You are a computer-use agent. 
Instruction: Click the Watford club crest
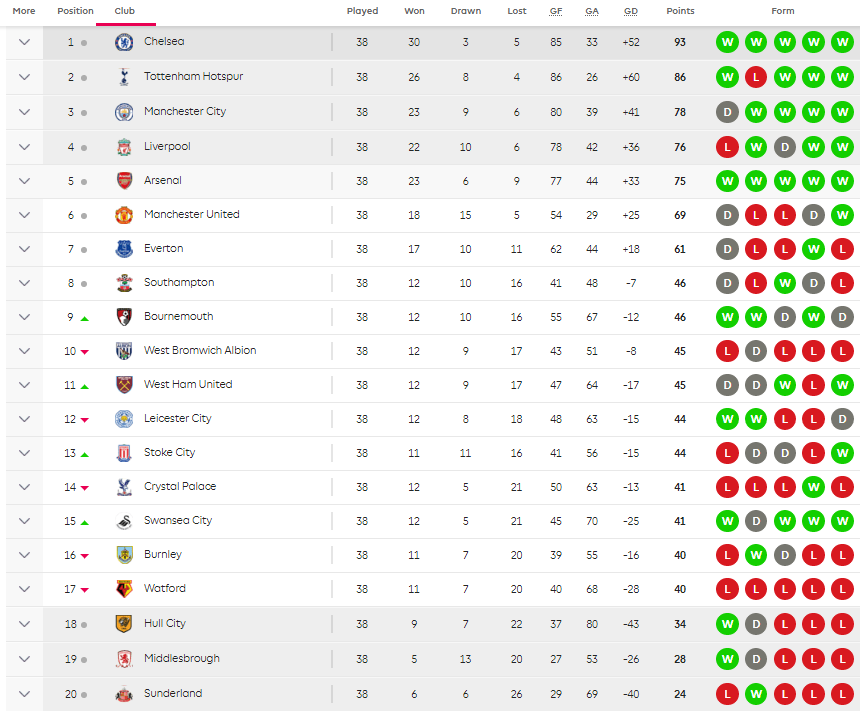tap(124, 589)
